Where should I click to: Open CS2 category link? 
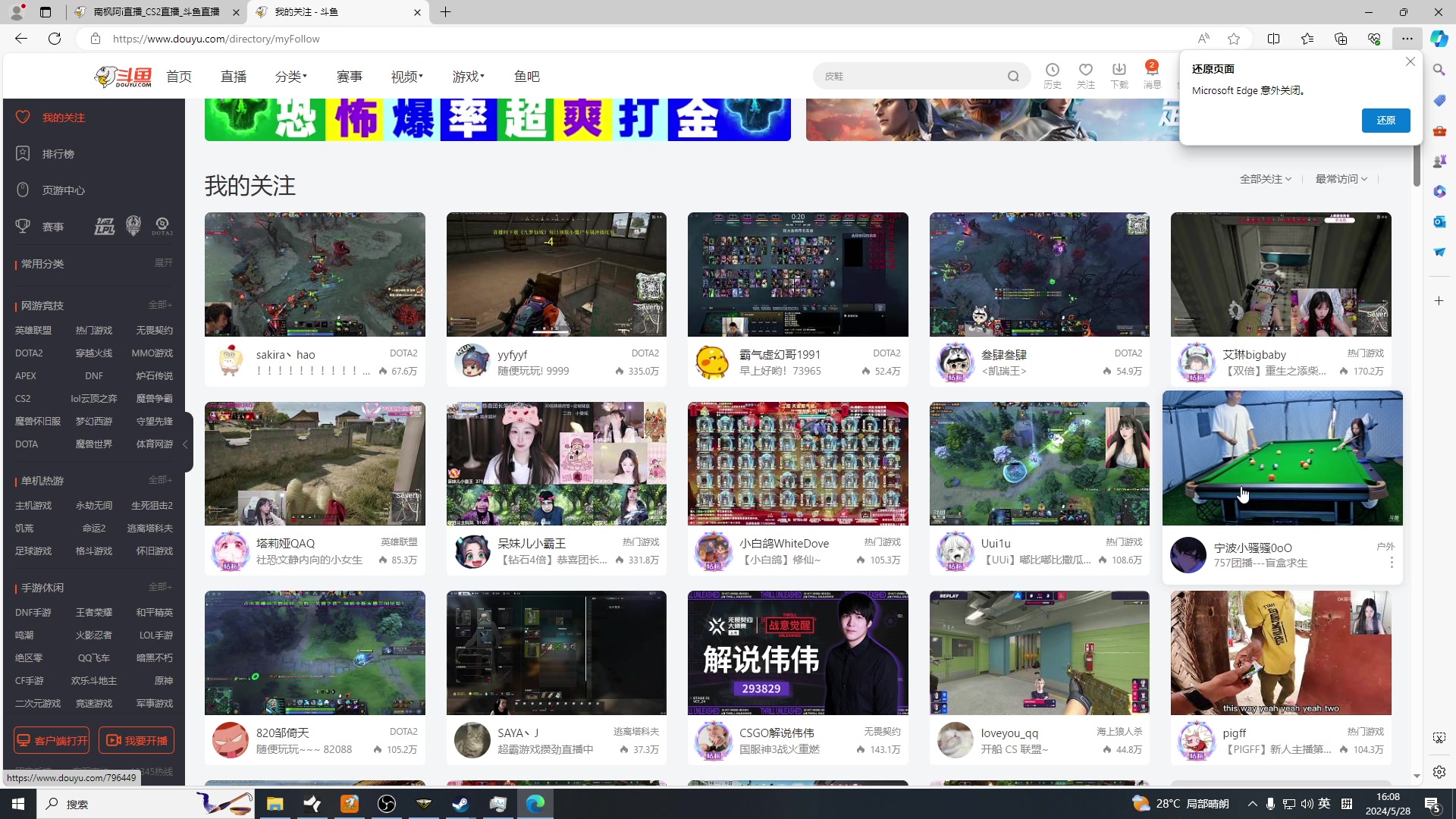23,399
